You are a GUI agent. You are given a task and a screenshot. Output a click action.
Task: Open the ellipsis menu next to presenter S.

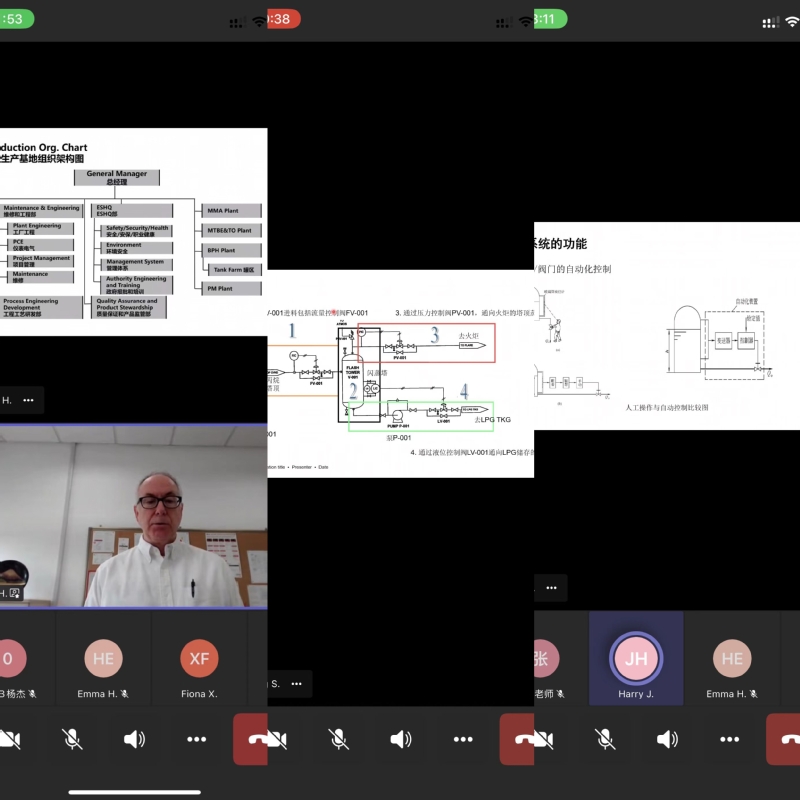pyautogui.click(x=296, y=683)
